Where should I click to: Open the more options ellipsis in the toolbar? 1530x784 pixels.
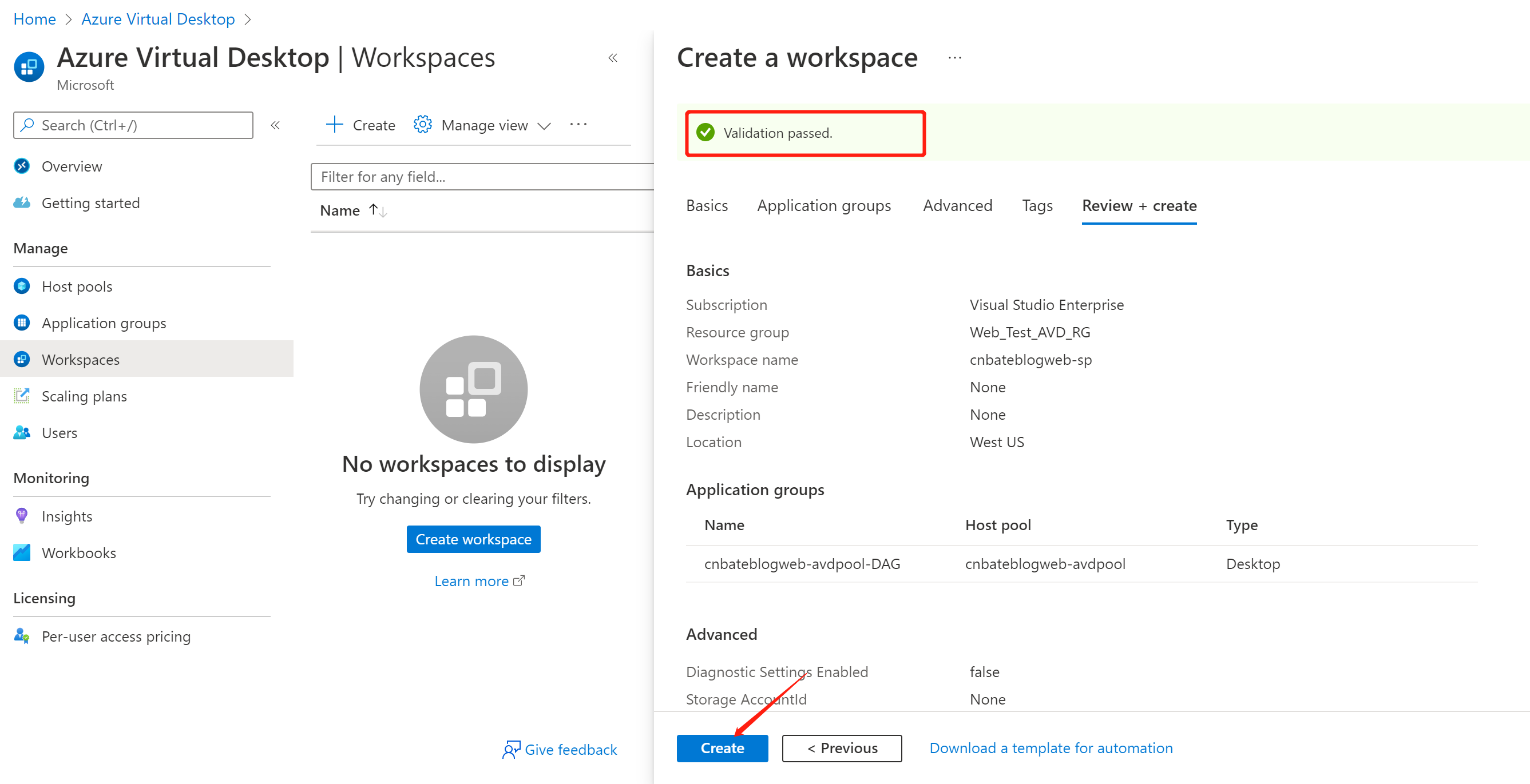point(578,125)
